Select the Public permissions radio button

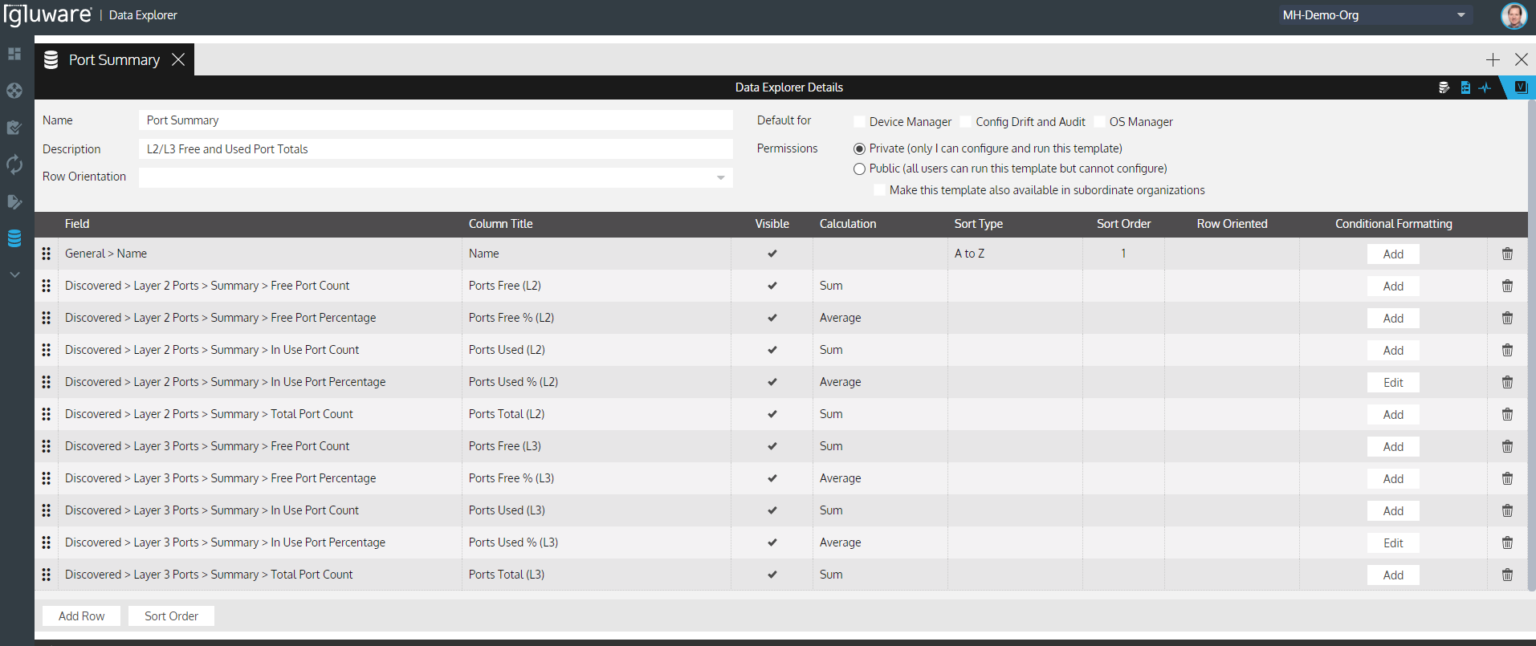859,168
